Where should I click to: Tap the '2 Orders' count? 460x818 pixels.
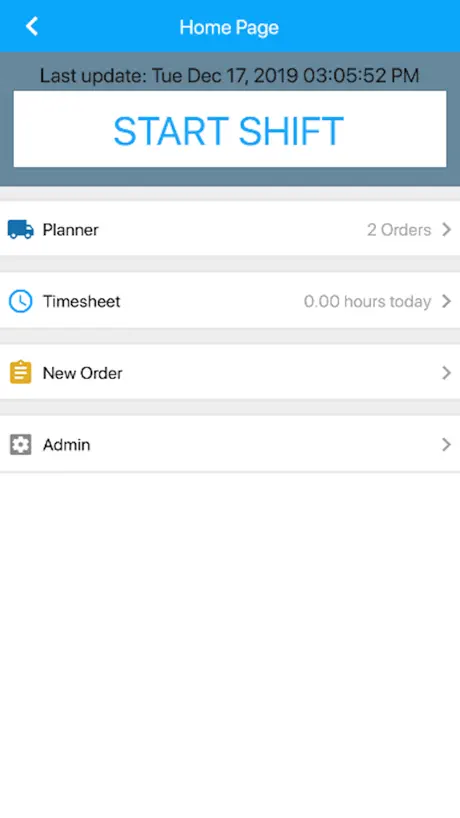pos(399,230)
